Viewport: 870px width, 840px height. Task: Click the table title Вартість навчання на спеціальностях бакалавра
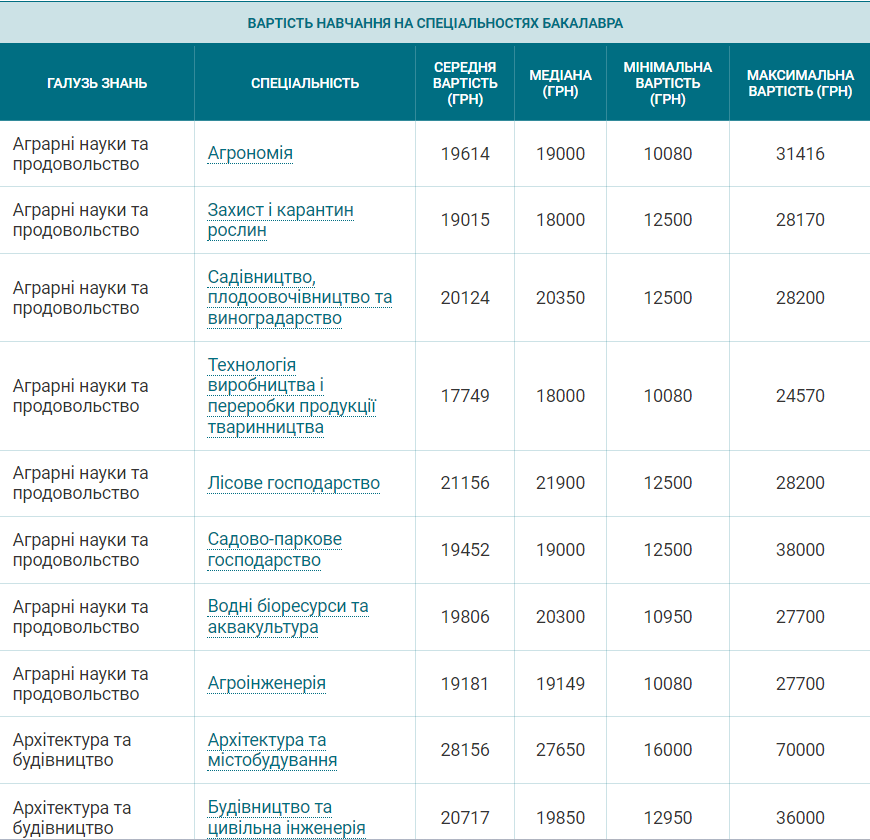[x=435, y=22]
